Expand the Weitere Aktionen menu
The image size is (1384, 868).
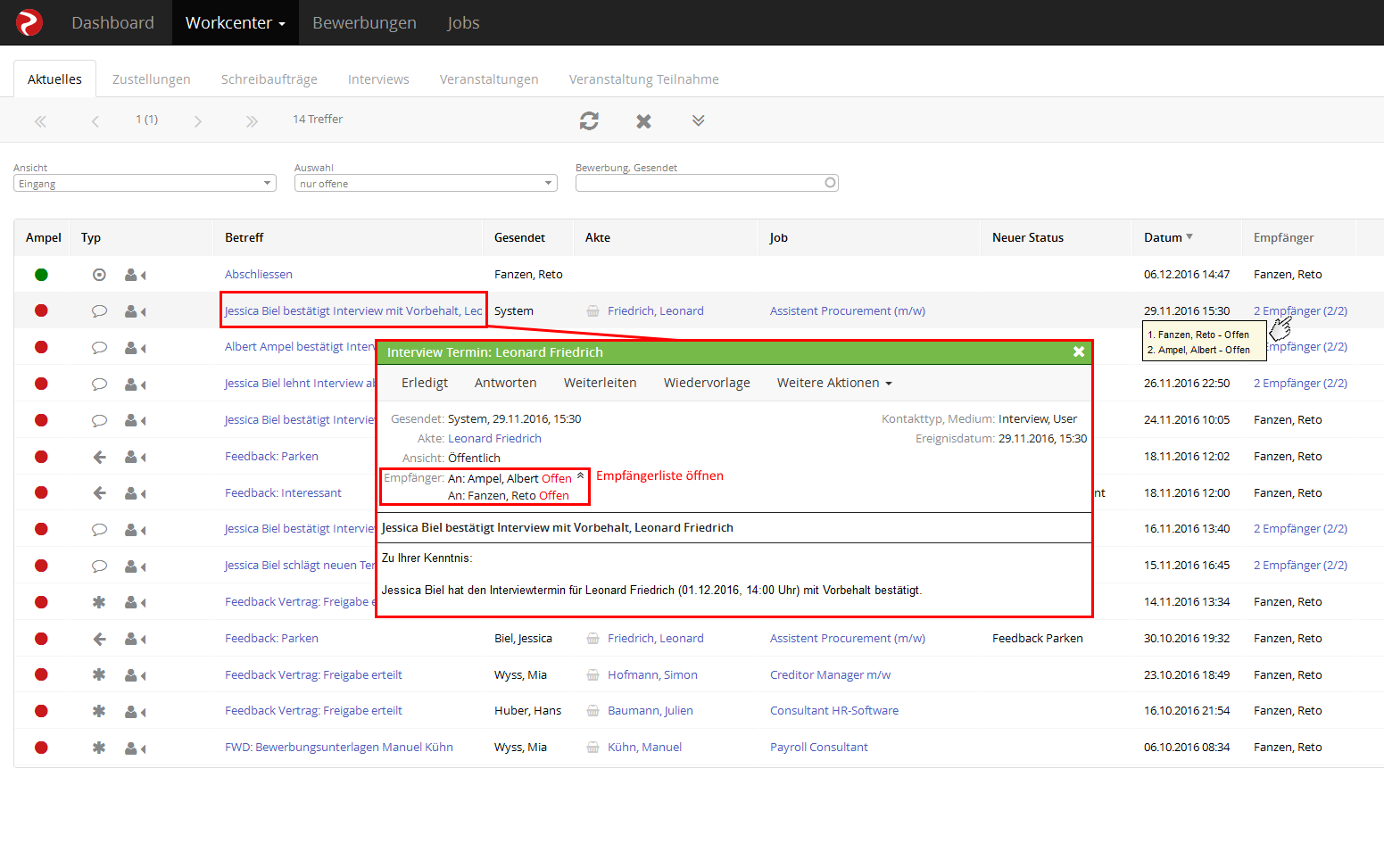(834, 383)
